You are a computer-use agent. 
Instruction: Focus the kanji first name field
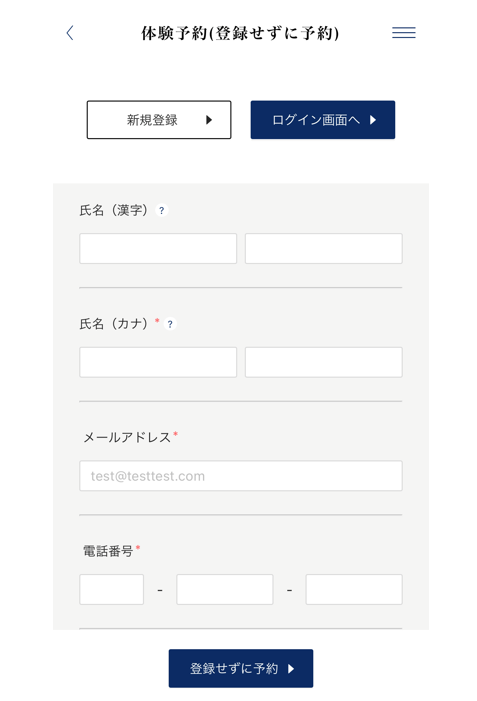pyautogui.click(x=324, y=248)
